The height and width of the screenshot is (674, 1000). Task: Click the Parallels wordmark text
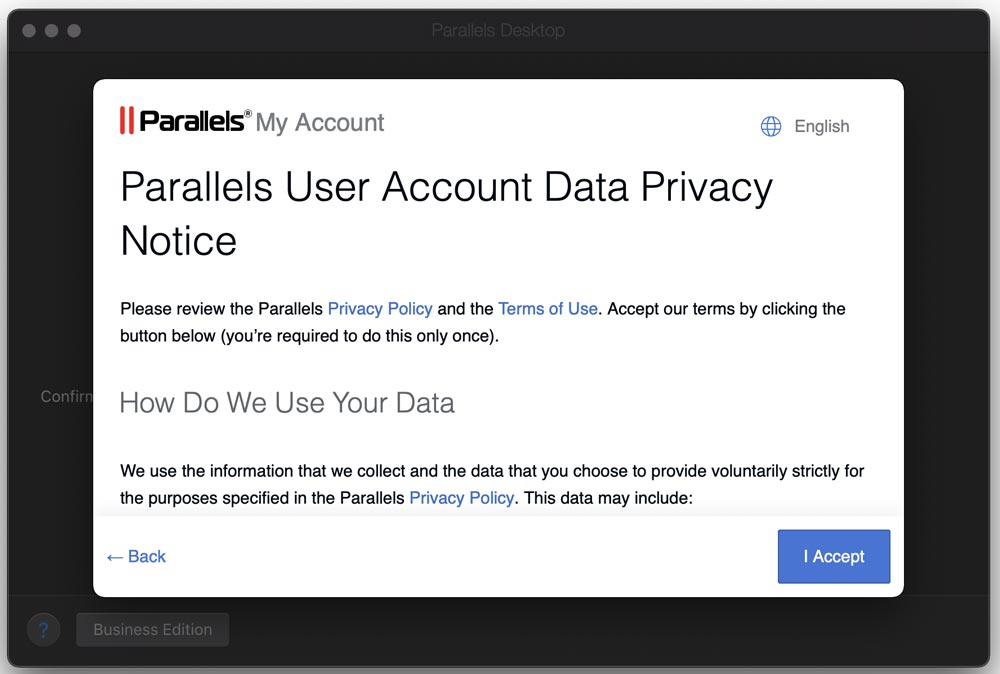pyautogui.click(x=194, y=121)
